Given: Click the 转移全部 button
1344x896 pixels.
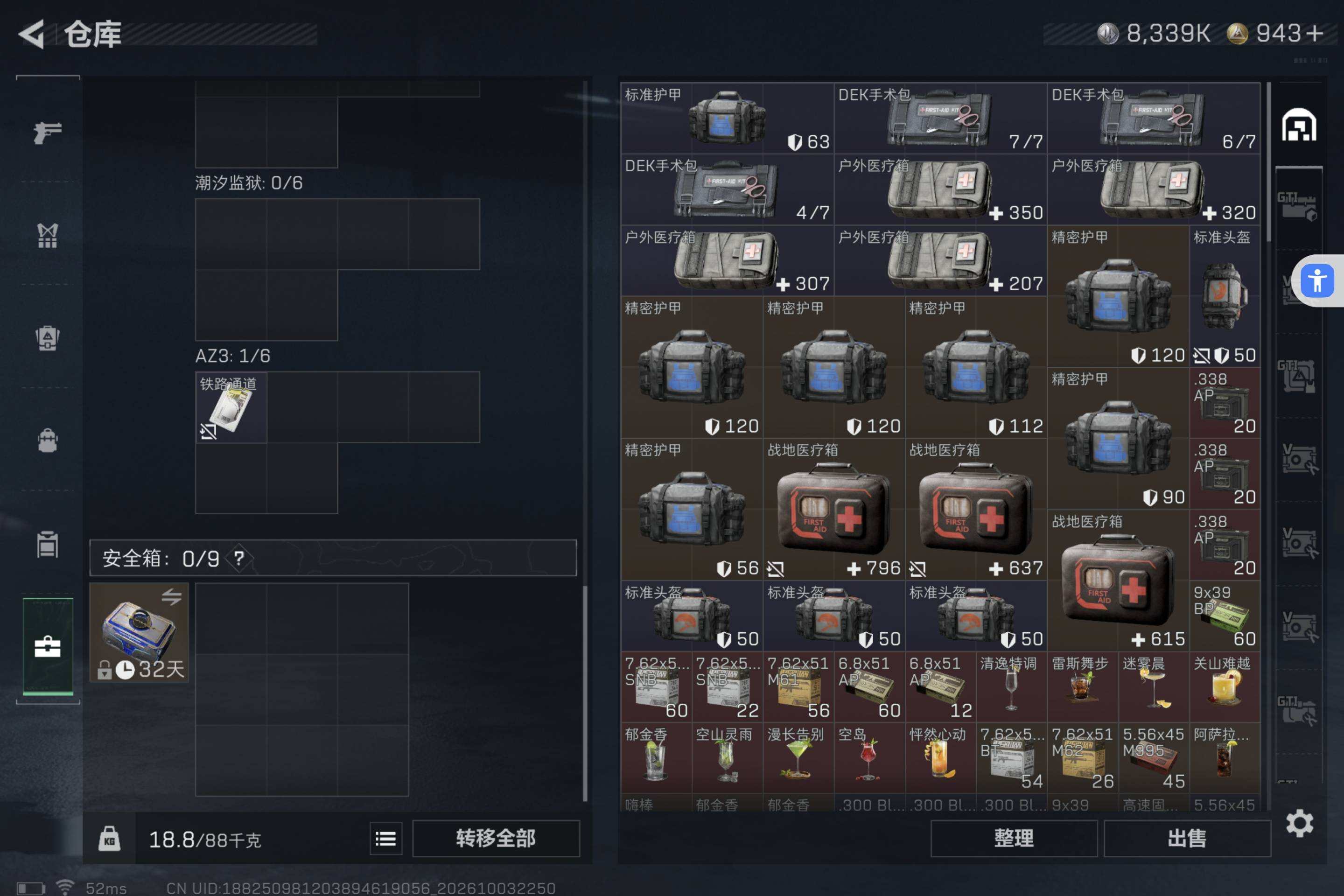Looking at the screenshot, I should [496, 838].
